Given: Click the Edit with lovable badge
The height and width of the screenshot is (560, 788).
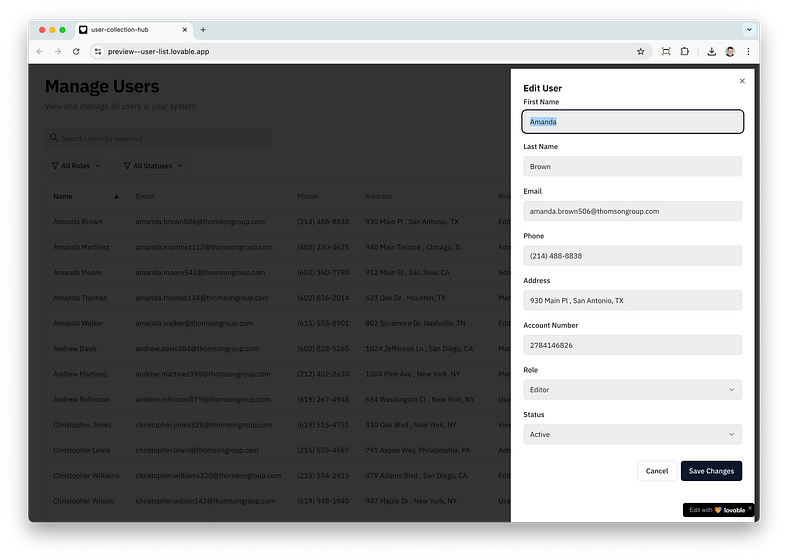Looking at the screenshot, I should [x=717, y=510].
